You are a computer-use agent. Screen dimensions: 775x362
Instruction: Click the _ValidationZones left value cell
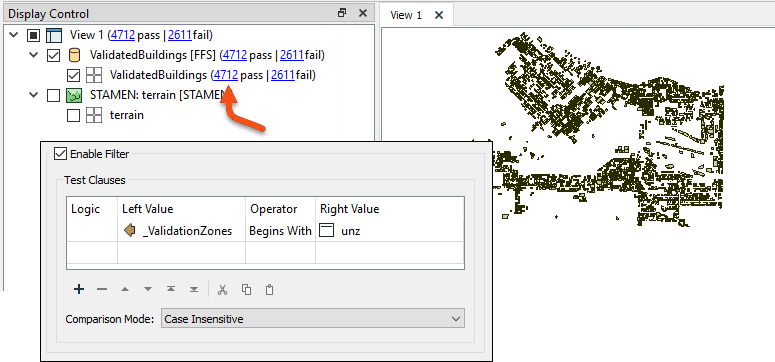click(181, 230)
